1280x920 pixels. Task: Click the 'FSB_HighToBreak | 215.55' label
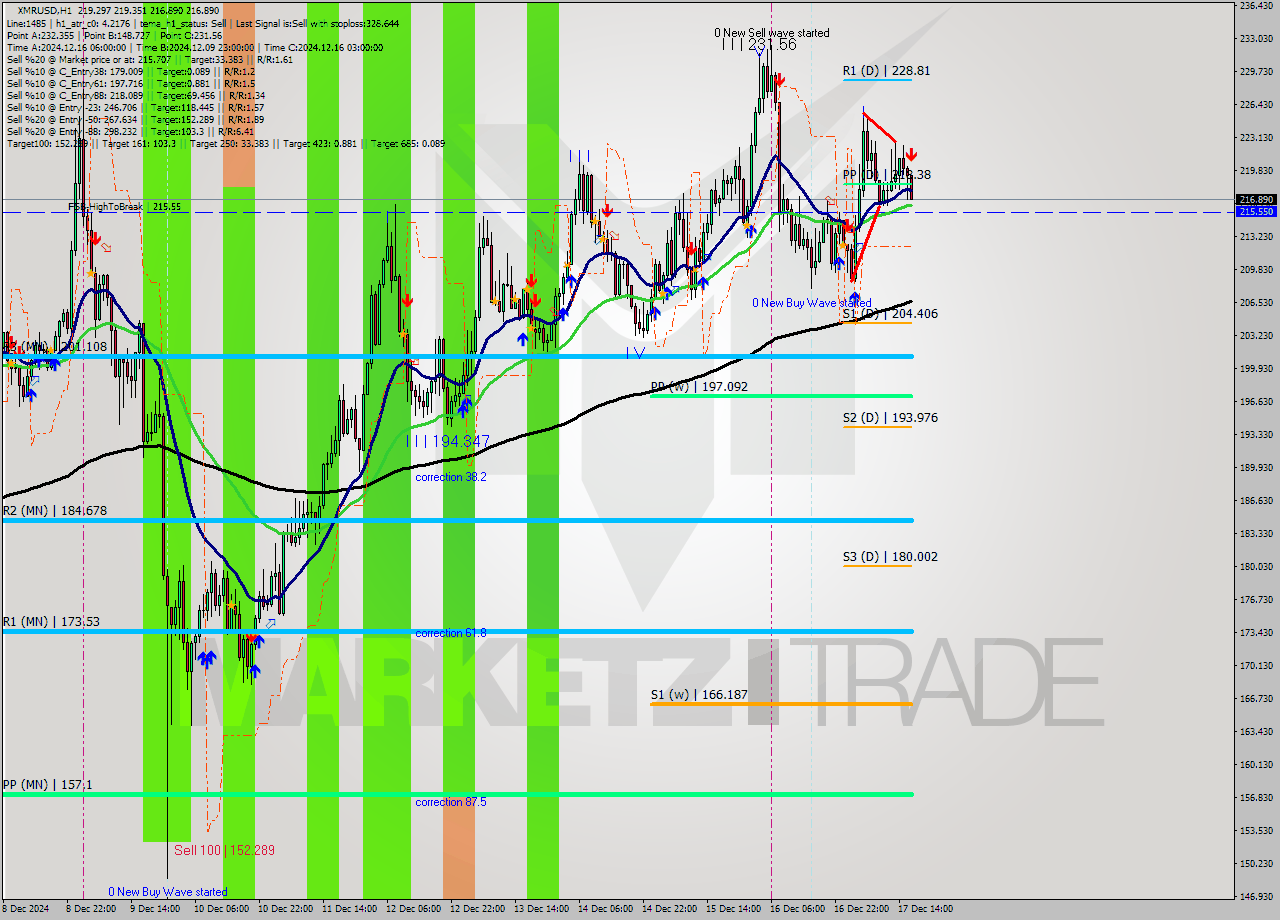point(124,206)
